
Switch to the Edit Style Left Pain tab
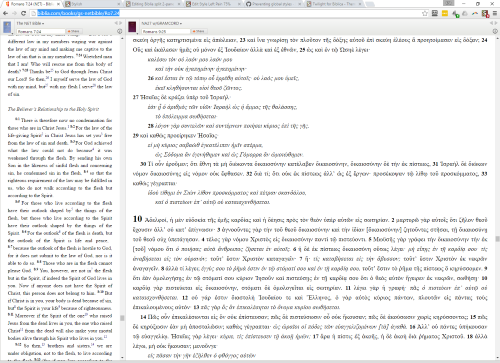pos(213,4)
